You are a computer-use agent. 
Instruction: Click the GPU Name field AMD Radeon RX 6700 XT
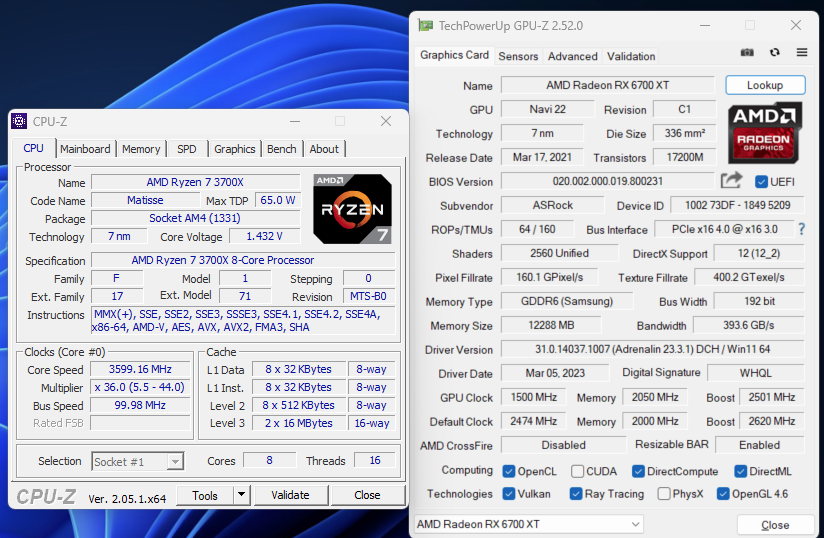[x=607, y=85]
